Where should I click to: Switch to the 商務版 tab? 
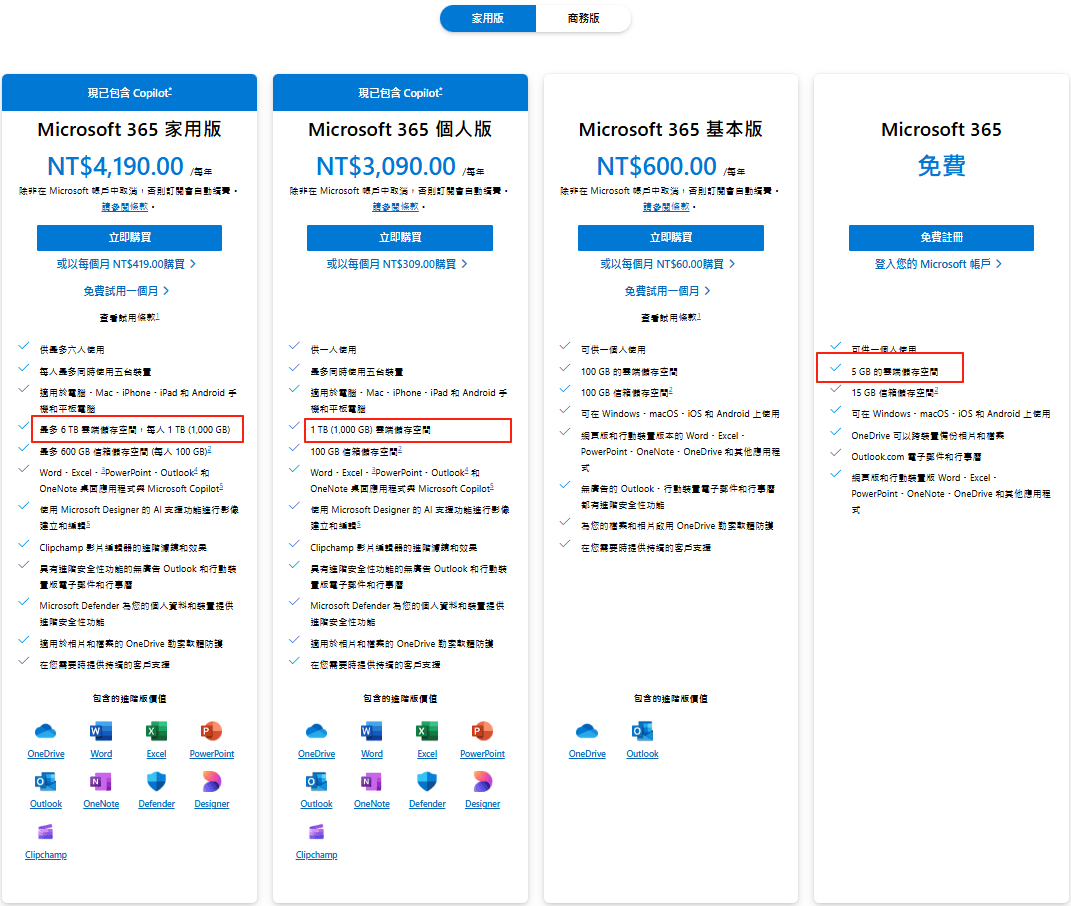coord(583,18)
